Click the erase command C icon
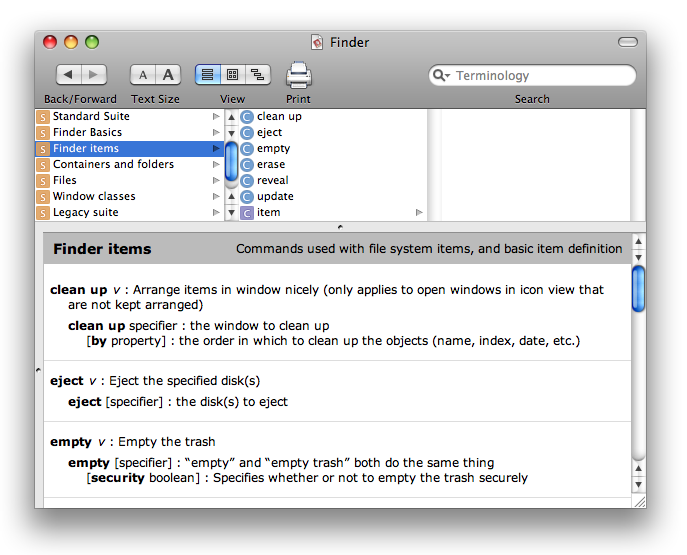The height and width of the screenshot is (555, 687). [247, 165]
